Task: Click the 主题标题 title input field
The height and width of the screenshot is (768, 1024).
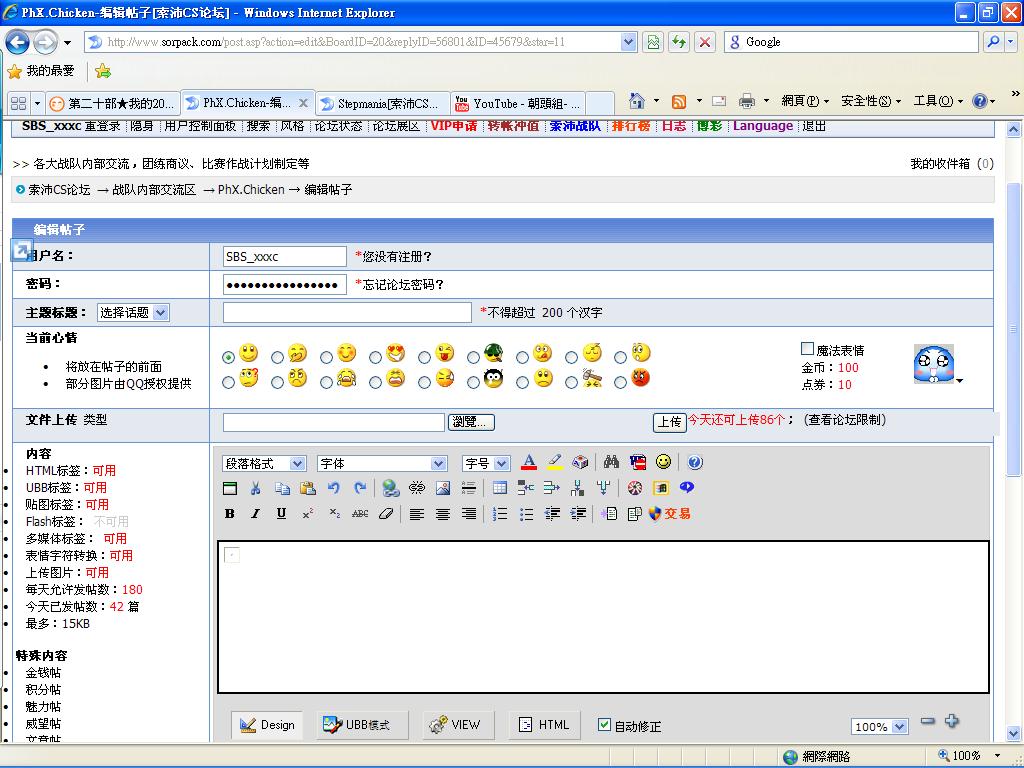Action: (x=346, y=313)
